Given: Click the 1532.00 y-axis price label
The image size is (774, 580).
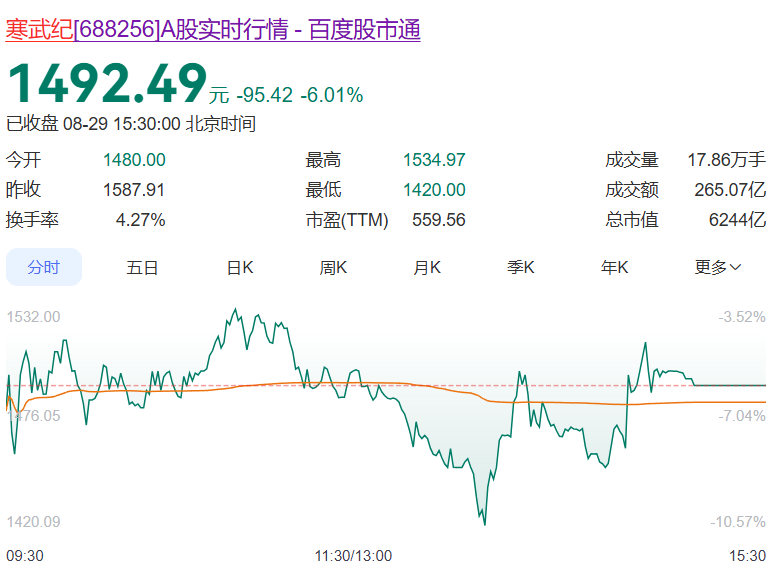Looking at the screenshot, I should pyautogui.click(x=34, y=317).
